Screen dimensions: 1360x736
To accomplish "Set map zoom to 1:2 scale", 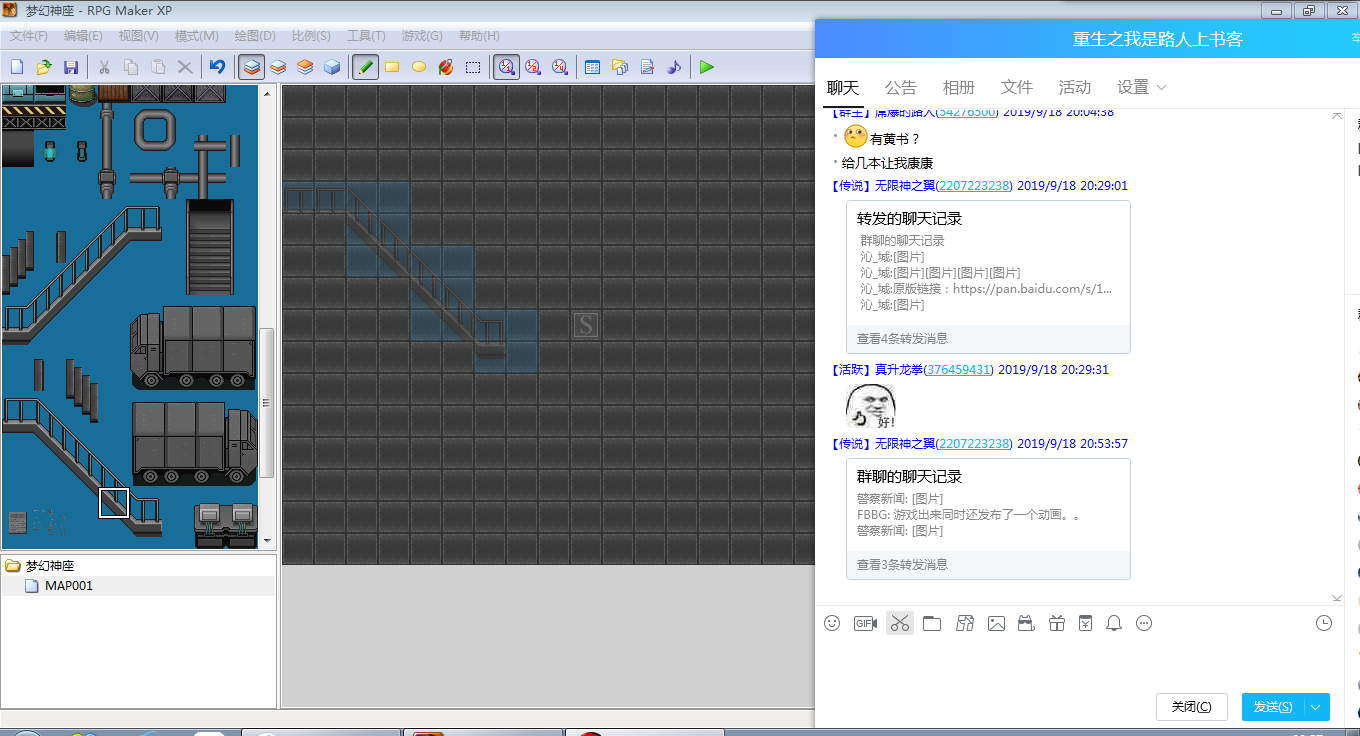I will pos(533,67).
